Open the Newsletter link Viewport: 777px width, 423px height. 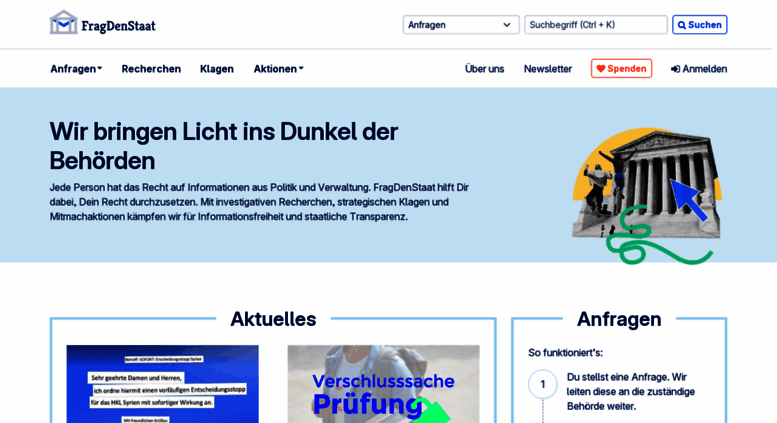point(548,69)
